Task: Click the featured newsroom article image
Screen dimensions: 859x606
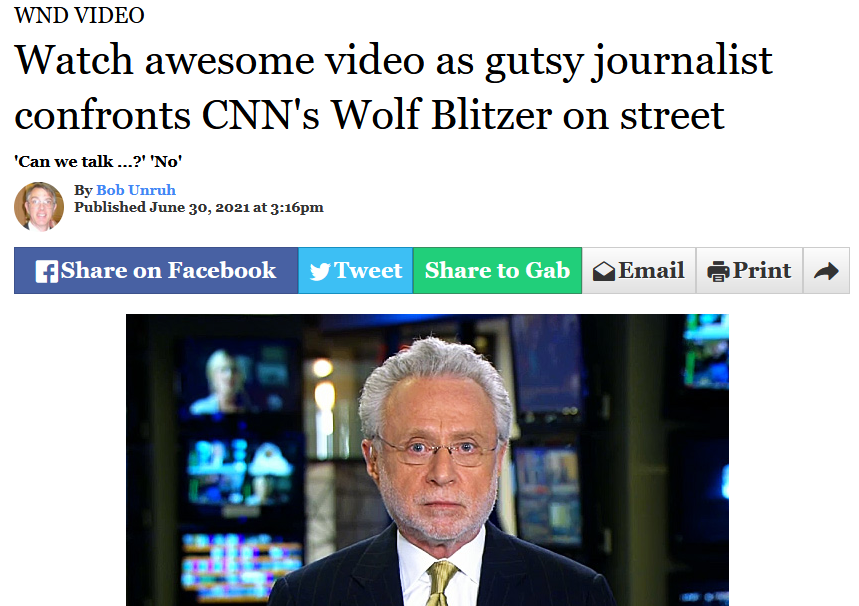Action: [427, 460]
